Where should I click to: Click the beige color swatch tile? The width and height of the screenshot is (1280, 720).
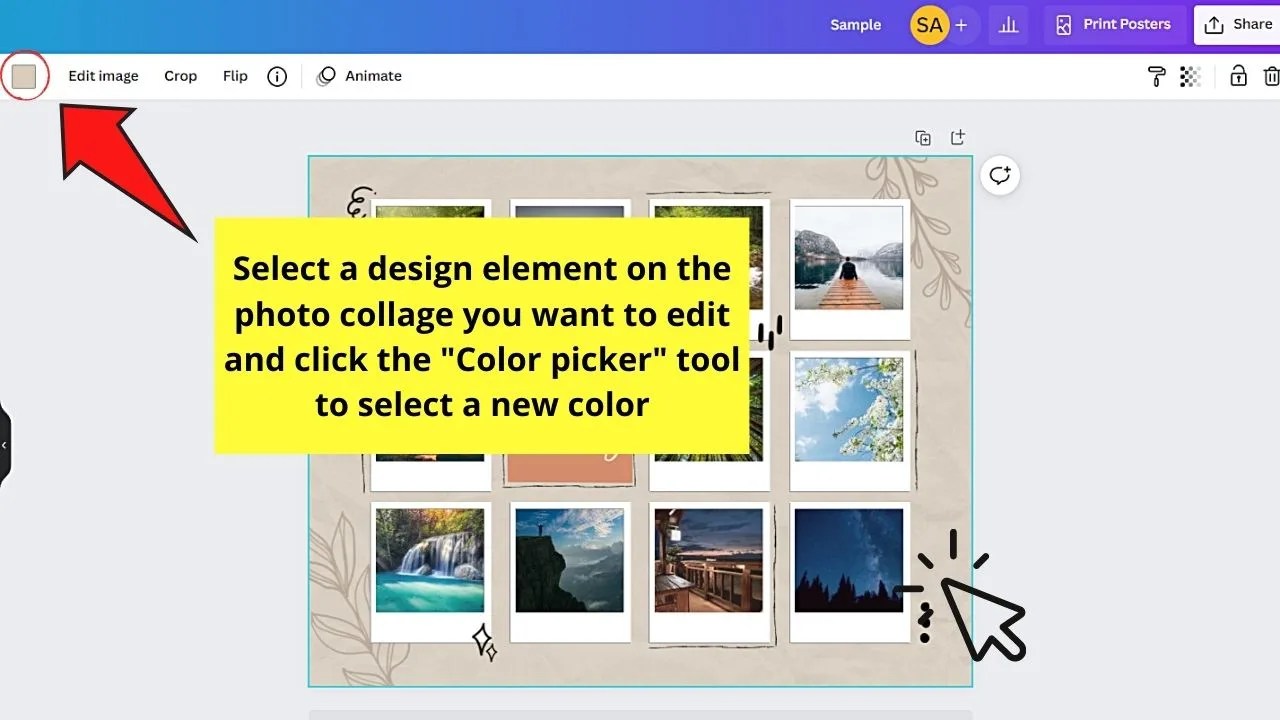pyautogui.click(x=24, y=75)
